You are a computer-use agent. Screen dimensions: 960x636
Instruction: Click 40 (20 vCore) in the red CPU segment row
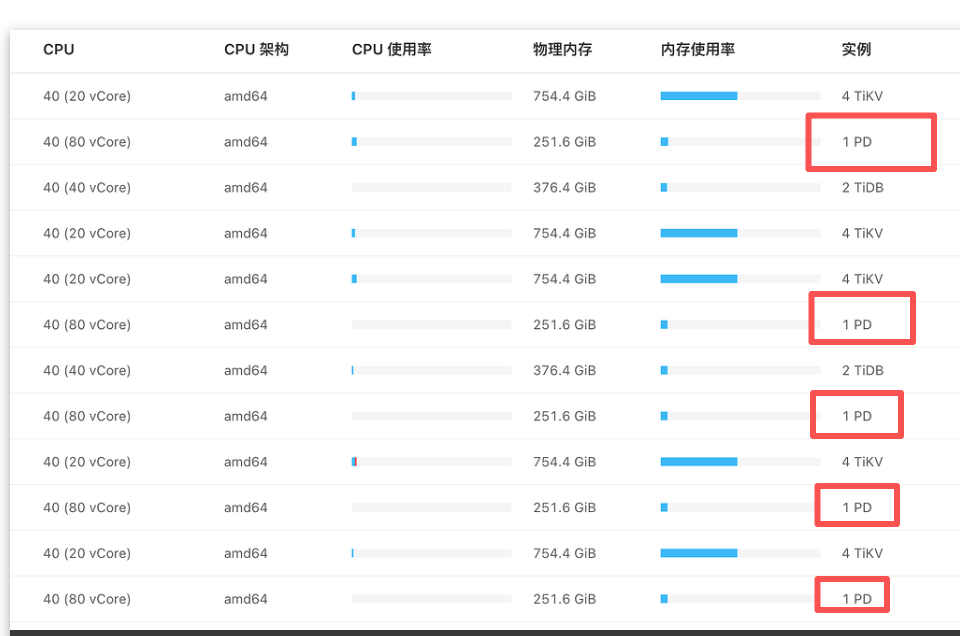coord(87,462)
